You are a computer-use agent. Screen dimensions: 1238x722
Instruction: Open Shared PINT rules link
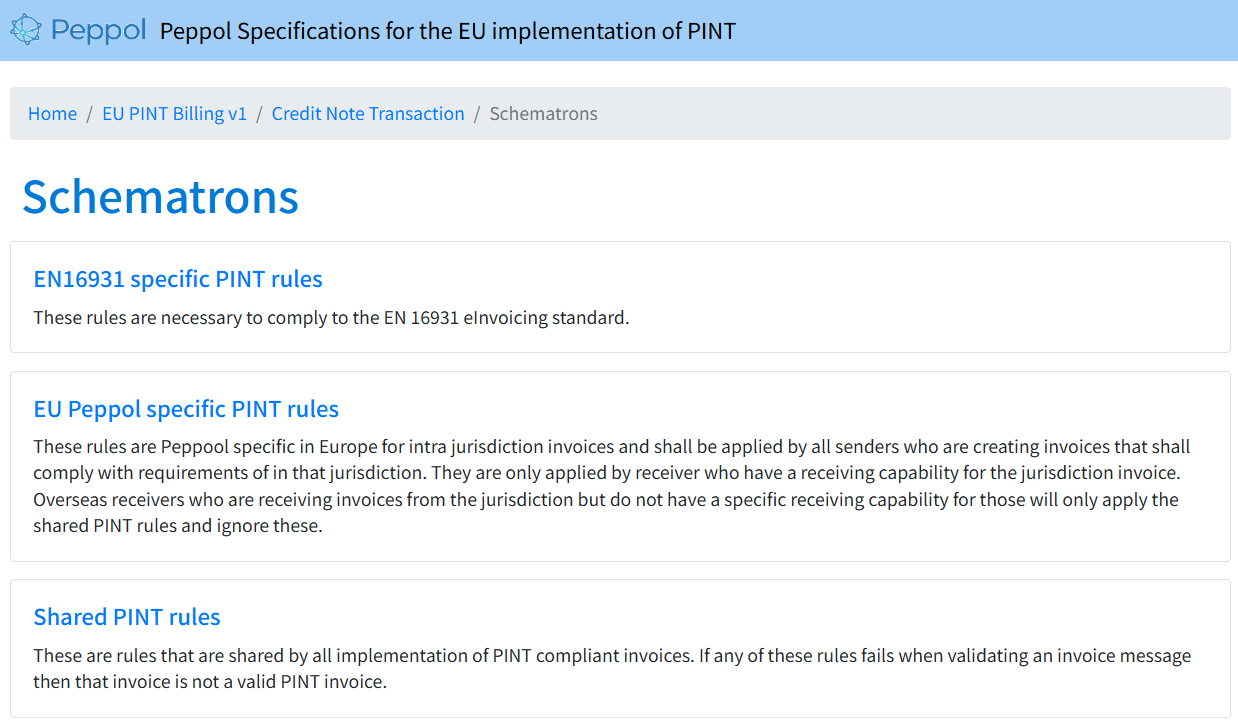tap(127, 616)
